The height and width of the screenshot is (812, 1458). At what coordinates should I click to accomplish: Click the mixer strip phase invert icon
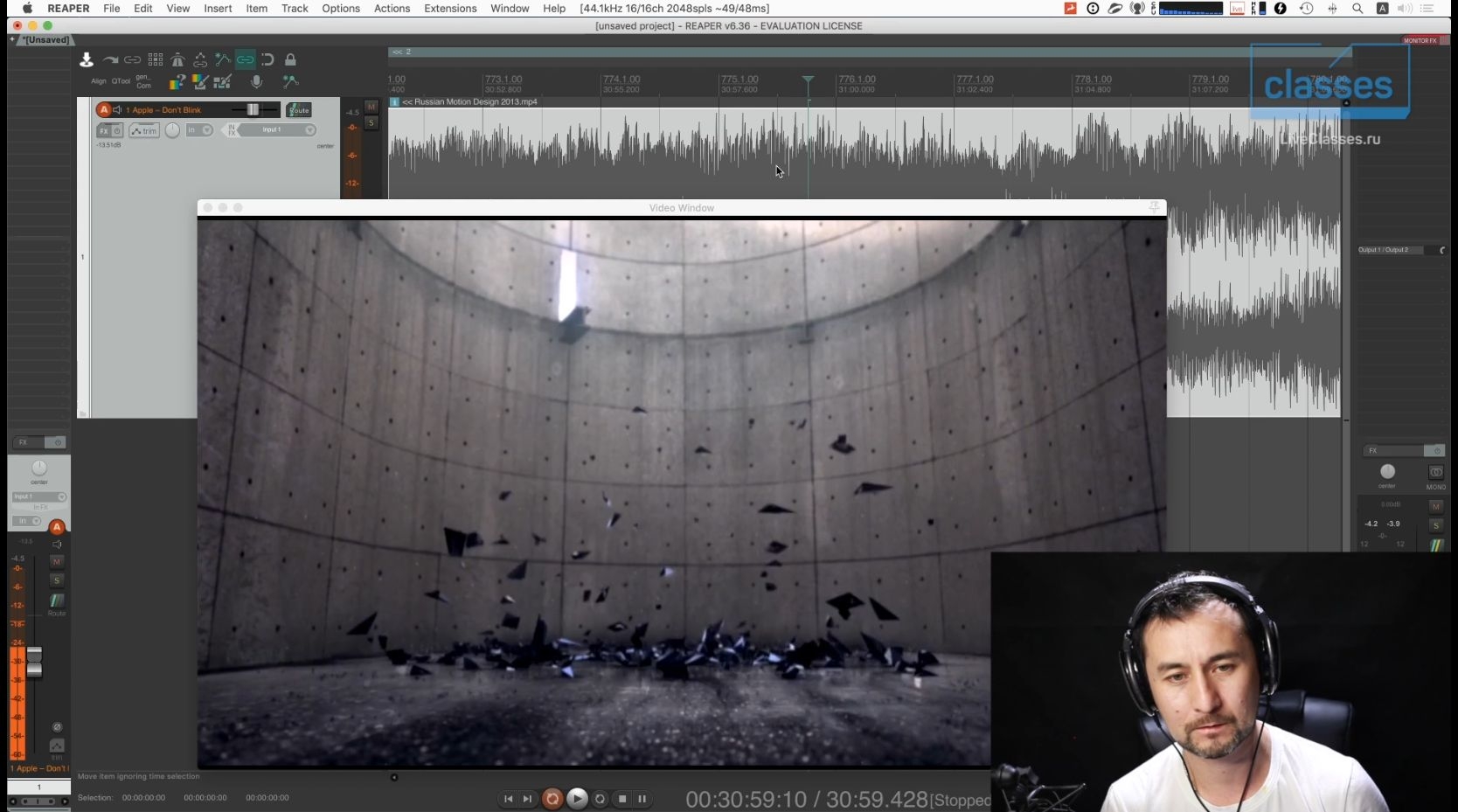pyautogui.click(x=57, y=727)
